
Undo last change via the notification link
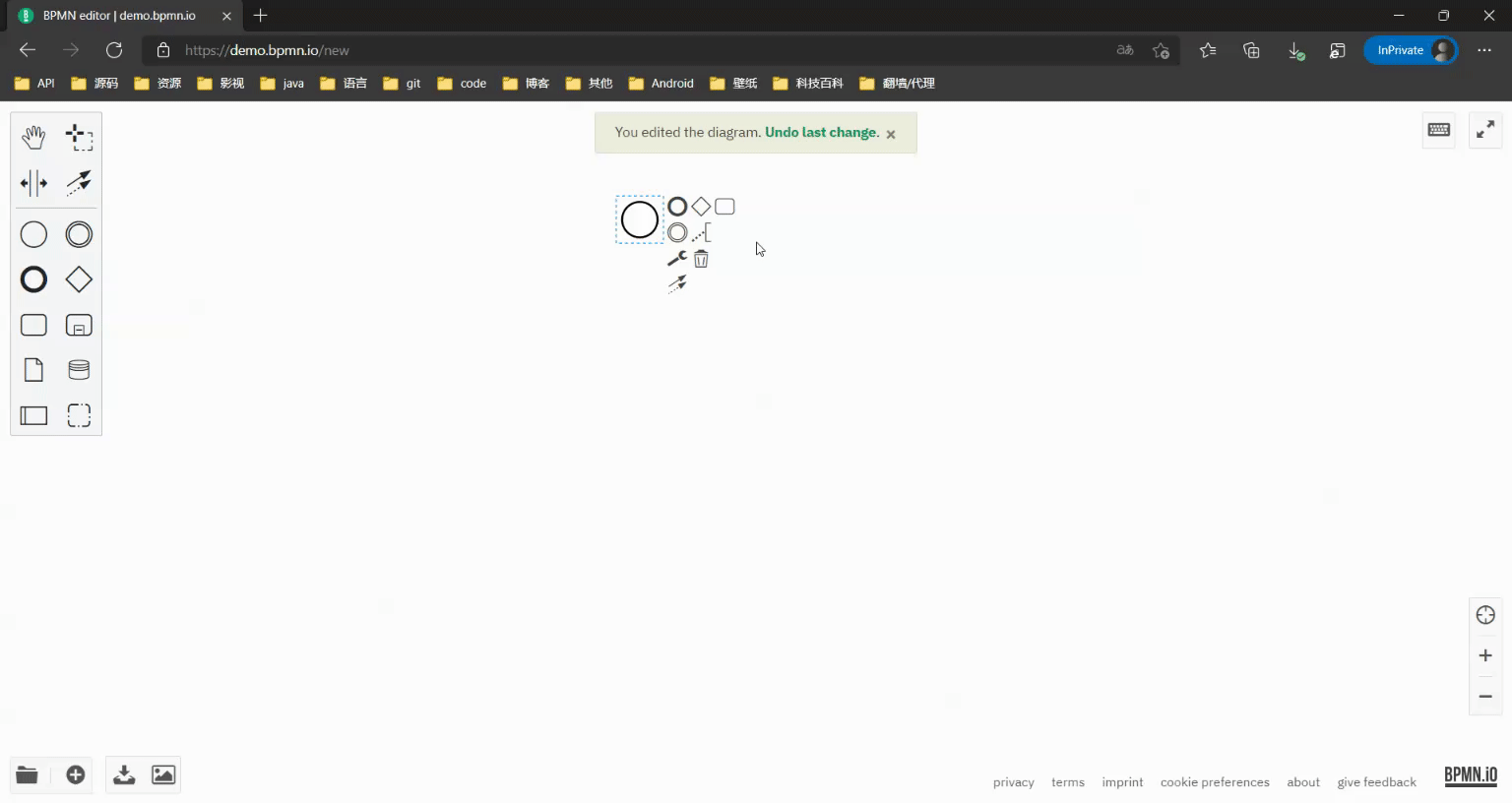pyautogui.click(x=820, y=132)
